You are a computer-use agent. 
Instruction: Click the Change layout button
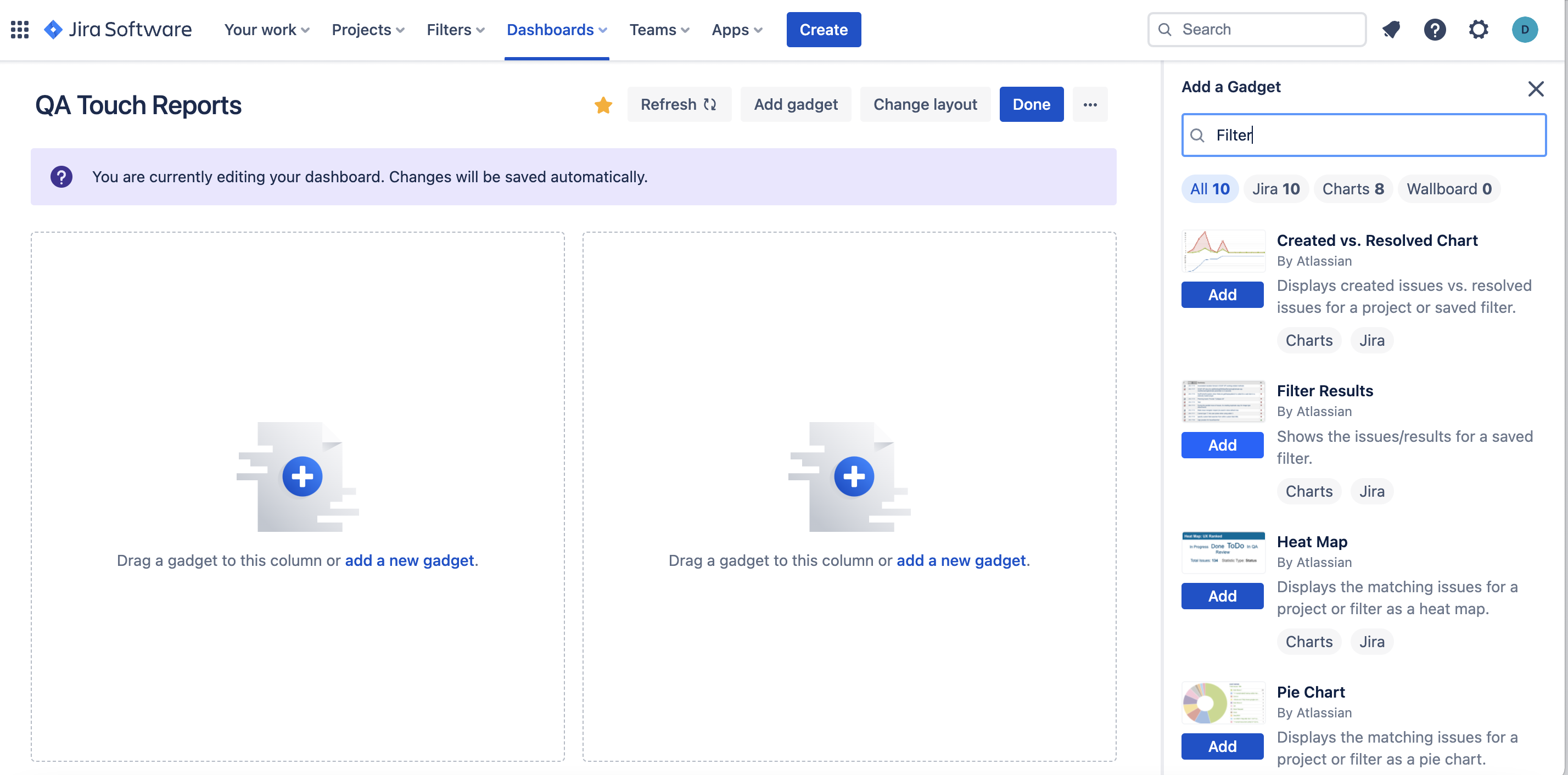925,105
